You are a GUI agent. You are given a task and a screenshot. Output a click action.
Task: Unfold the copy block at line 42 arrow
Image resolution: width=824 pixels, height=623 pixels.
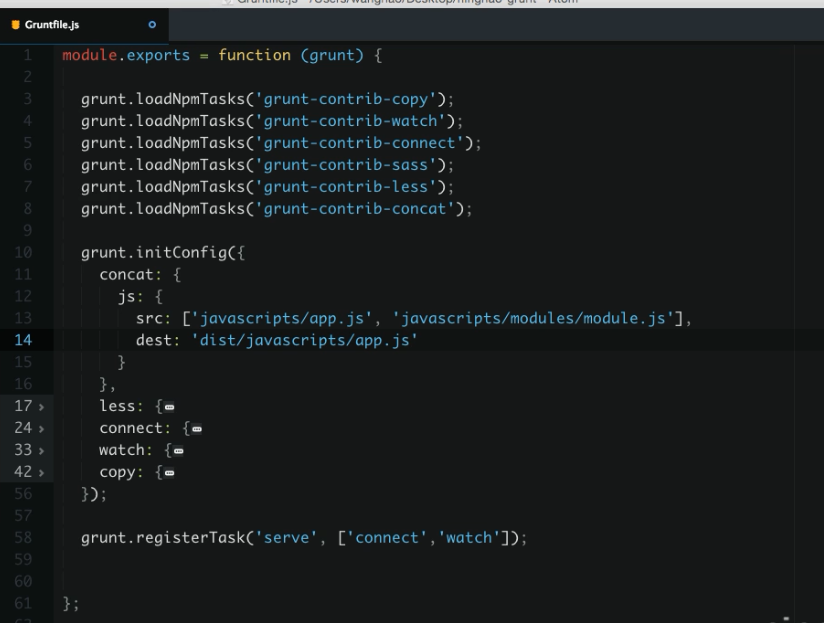(41, 472)
